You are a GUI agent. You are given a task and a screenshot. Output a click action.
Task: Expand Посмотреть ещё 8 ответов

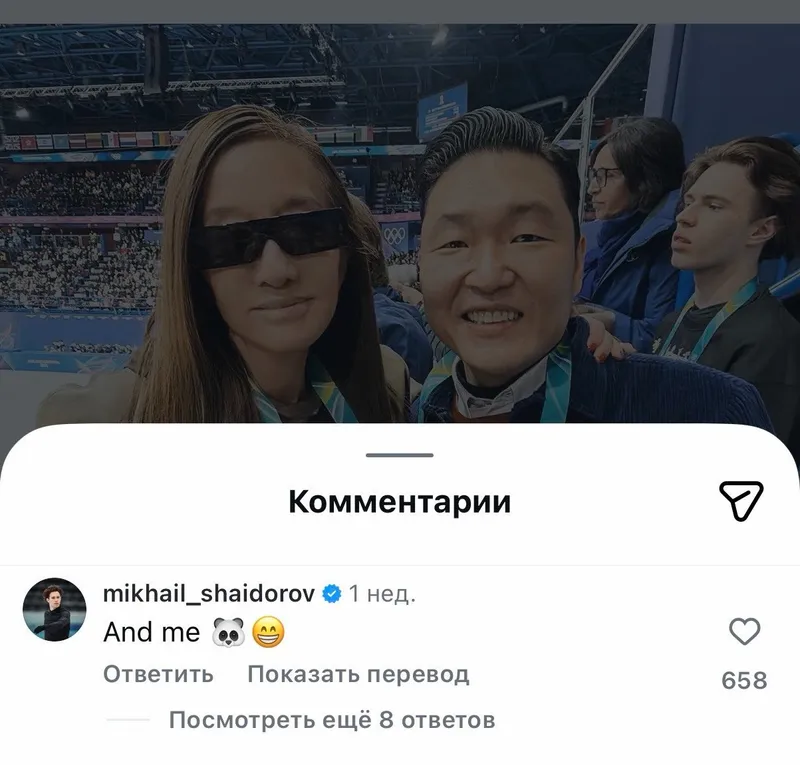[332, 720]
